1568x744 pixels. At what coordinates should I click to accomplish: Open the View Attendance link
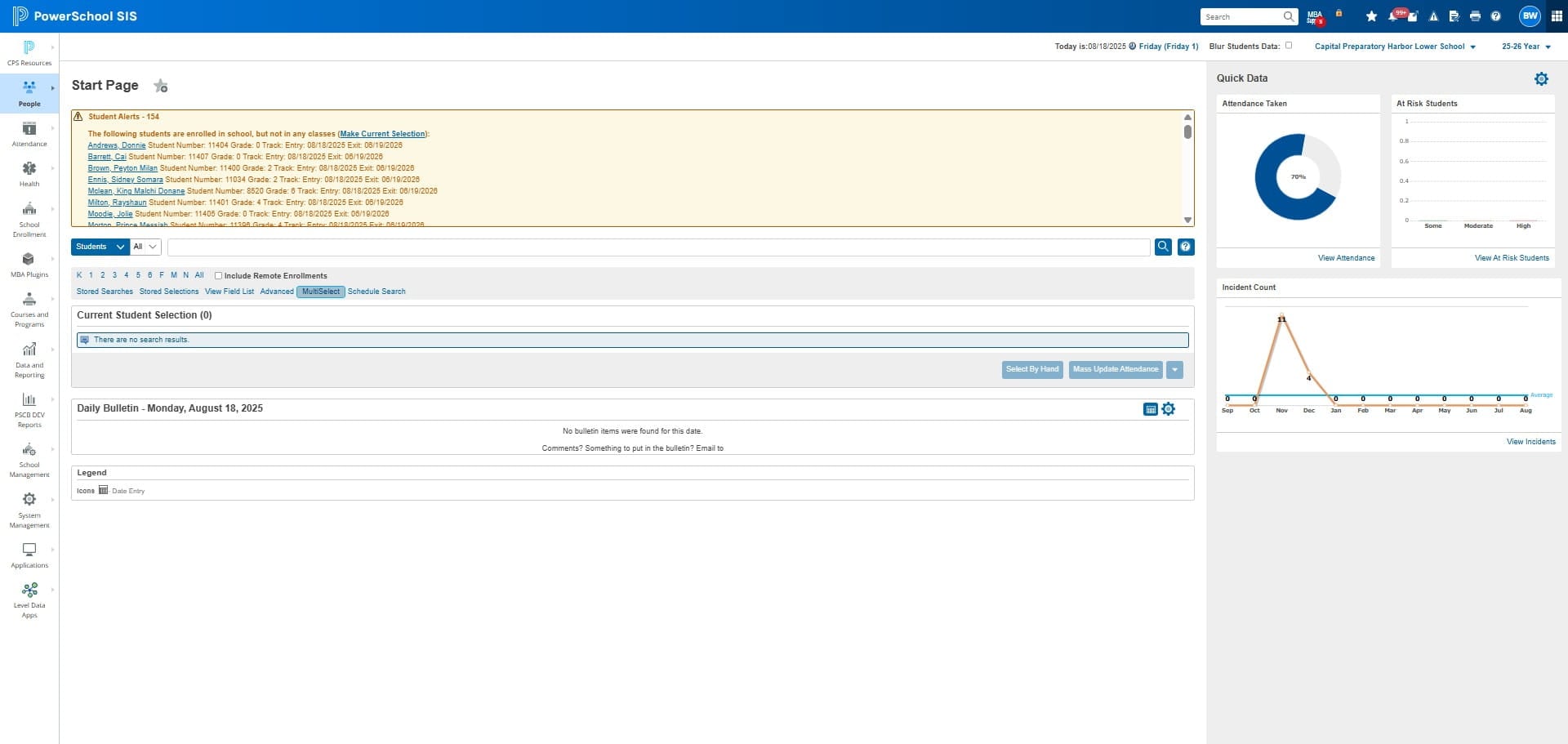coord(1346,258)
